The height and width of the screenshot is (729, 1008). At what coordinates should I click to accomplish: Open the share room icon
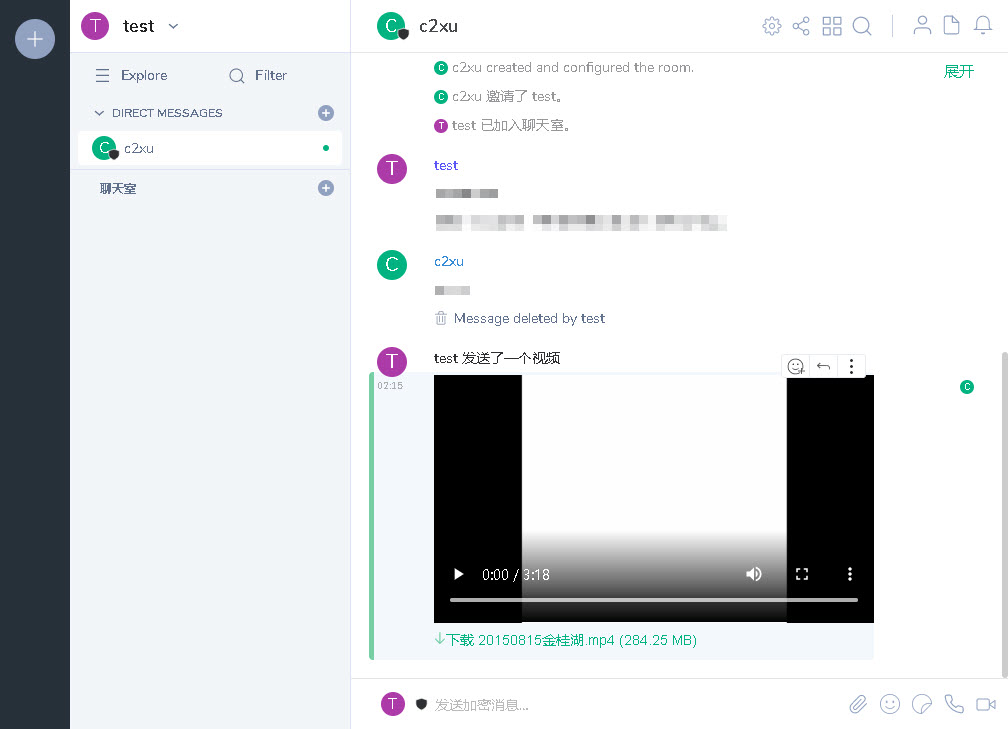click(801, 26)
